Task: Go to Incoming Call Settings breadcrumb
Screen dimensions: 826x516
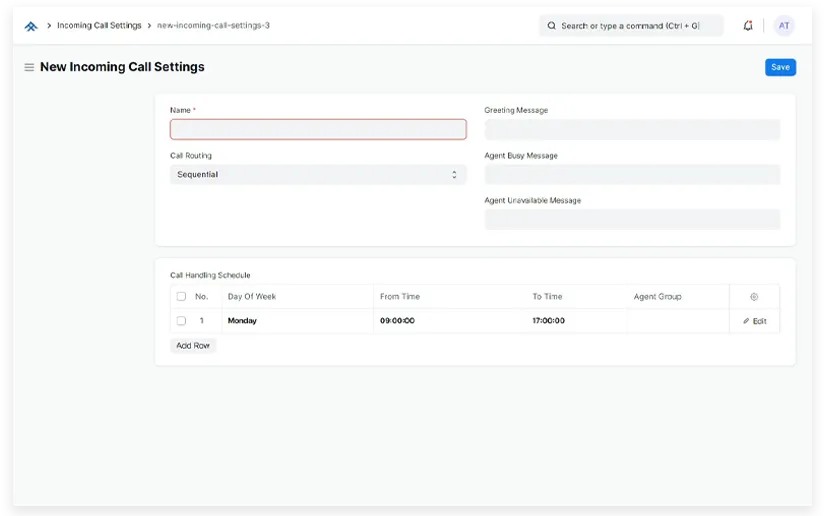Action: (99, 26)
